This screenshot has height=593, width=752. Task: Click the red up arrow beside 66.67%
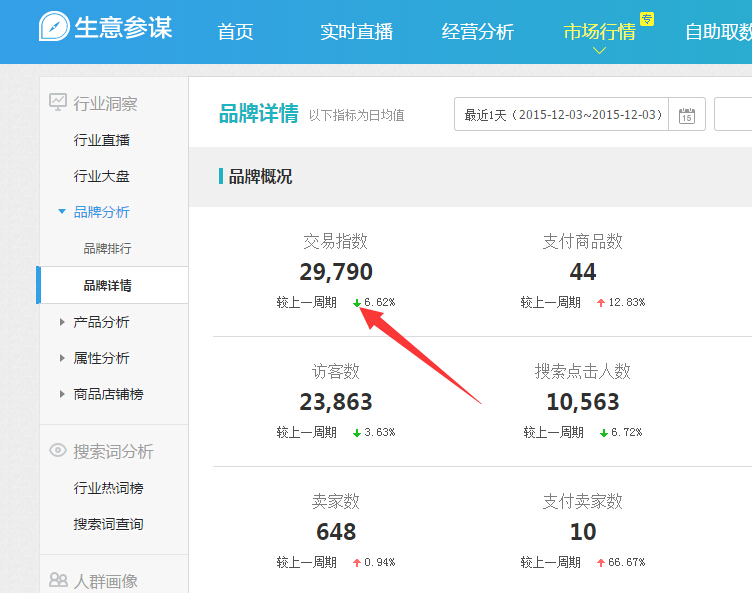tap(600, 562)
